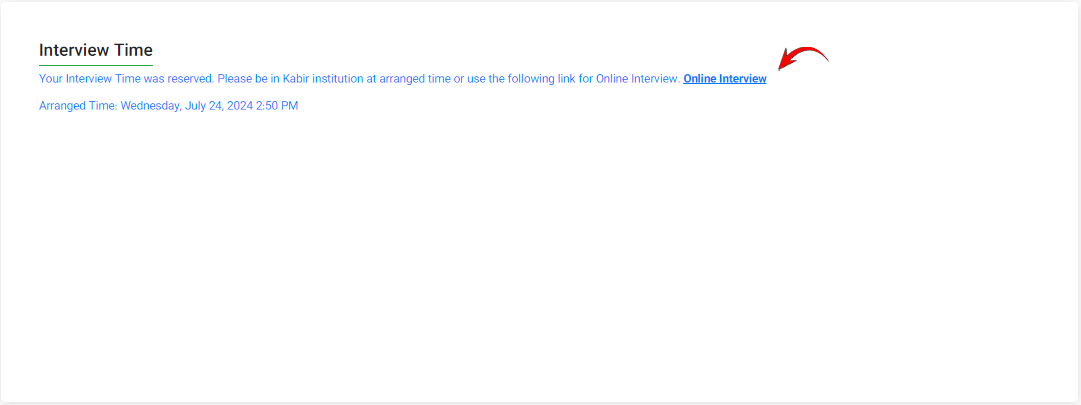The image size is (1081, 405).
Task: Click the red arrow's pointed arrowhead
Action: tap(785, 64)
